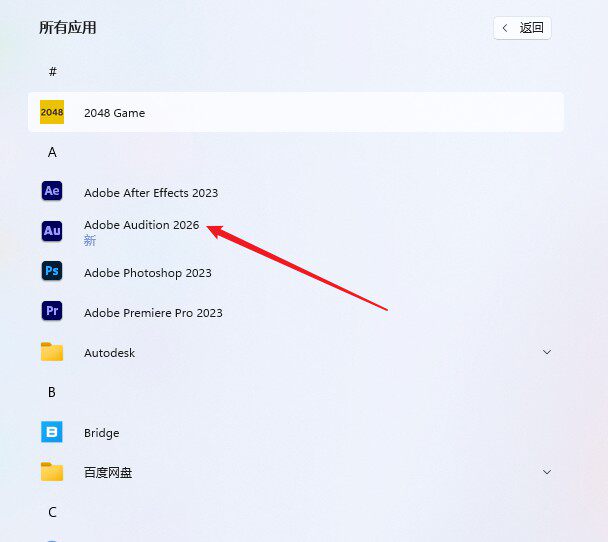Open Adobe Audition 2026 label

tap(142, 225)
